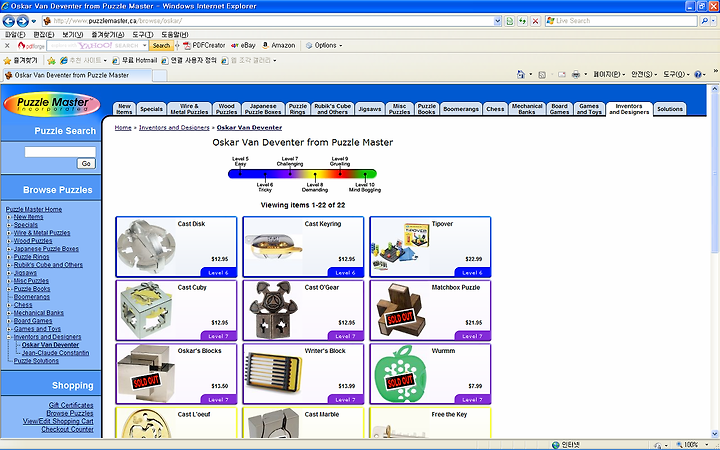Viewport: 720px width, 450px height.
Task: Click the Puzzle Master logo
Action: (x=51, y=105)
